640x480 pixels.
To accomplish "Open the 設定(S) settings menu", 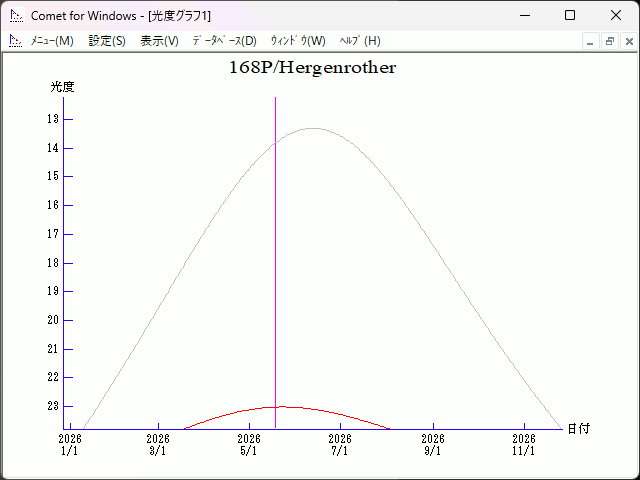I will (107, 41).
